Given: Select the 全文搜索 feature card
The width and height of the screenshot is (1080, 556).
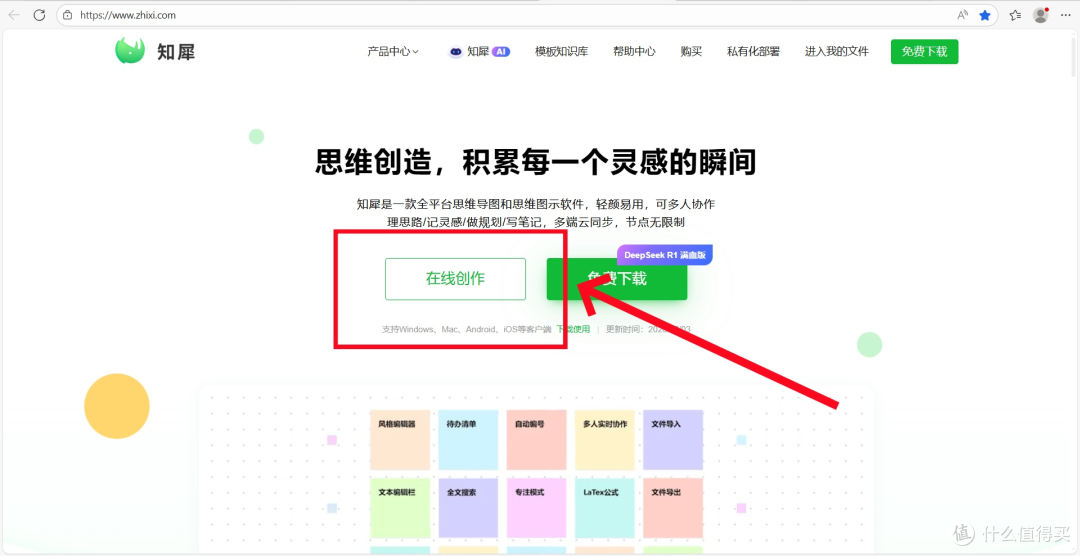Looking at the screenshot, I should tap(468, 508).
